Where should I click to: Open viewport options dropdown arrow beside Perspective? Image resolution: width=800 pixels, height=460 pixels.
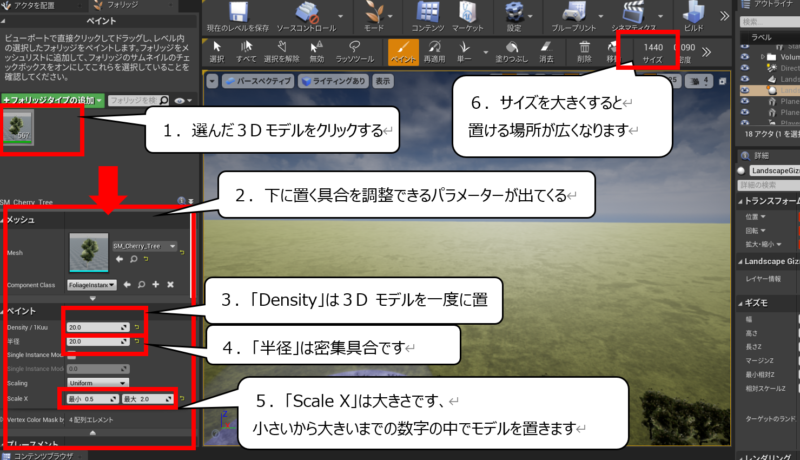pyautogui.click(x=212, y=81)
